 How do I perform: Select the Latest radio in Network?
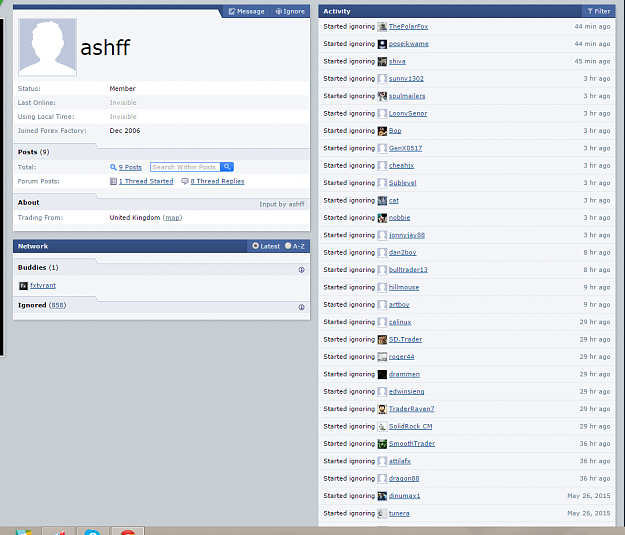coord(256,246)
